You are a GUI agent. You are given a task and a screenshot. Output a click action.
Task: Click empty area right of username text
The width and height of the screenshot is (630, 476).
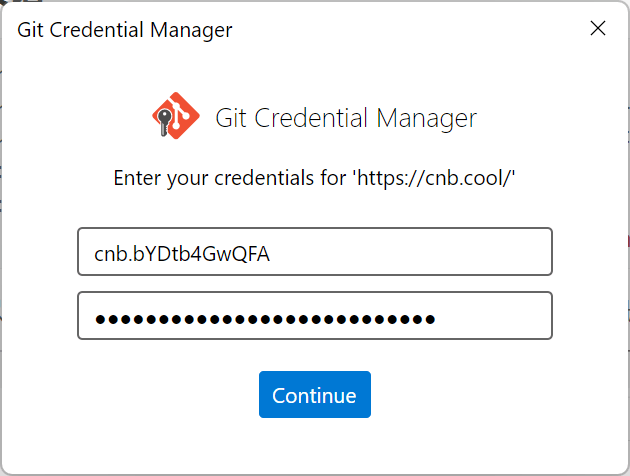tap(420, 252)
